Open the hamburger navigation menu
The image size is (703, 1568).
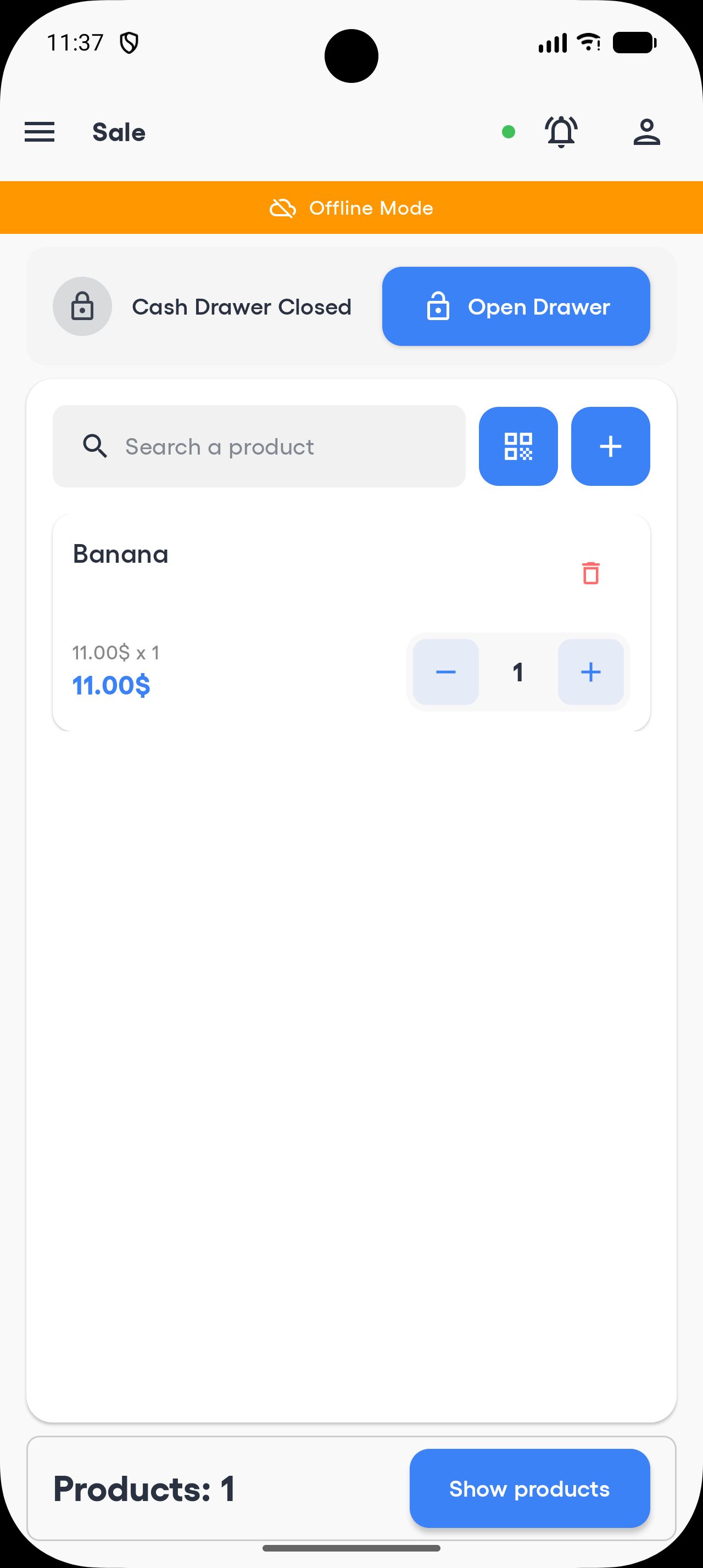click(40, 132)
